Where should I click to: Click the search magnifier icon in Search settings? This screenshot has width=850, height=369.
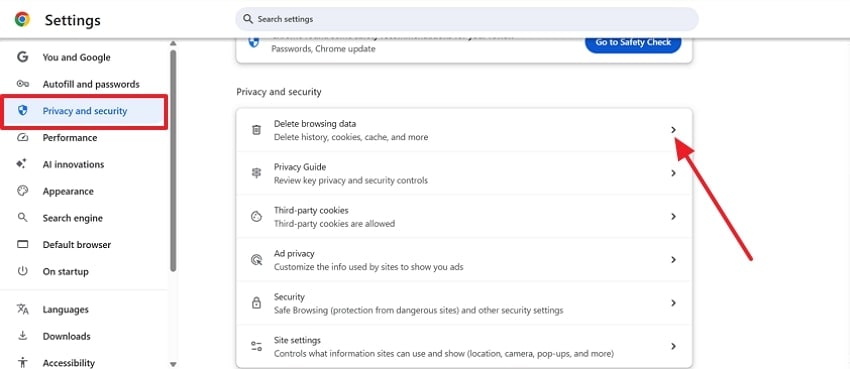click(x=248, y=19)
